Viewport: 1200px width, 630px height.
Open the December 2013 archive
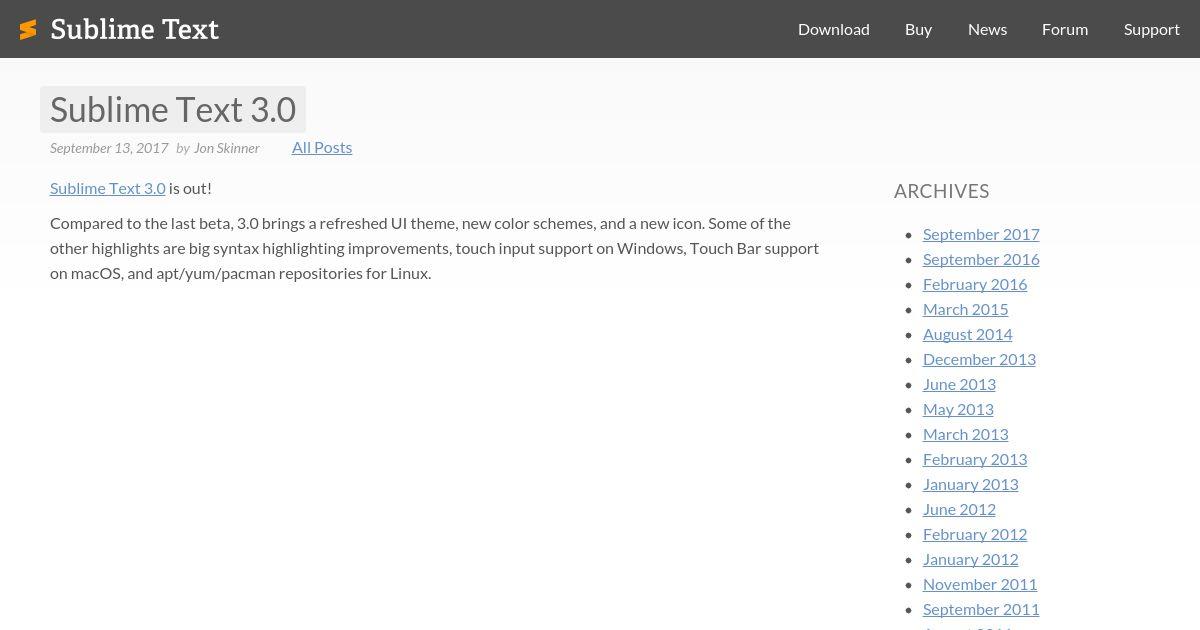pos(979,359)
